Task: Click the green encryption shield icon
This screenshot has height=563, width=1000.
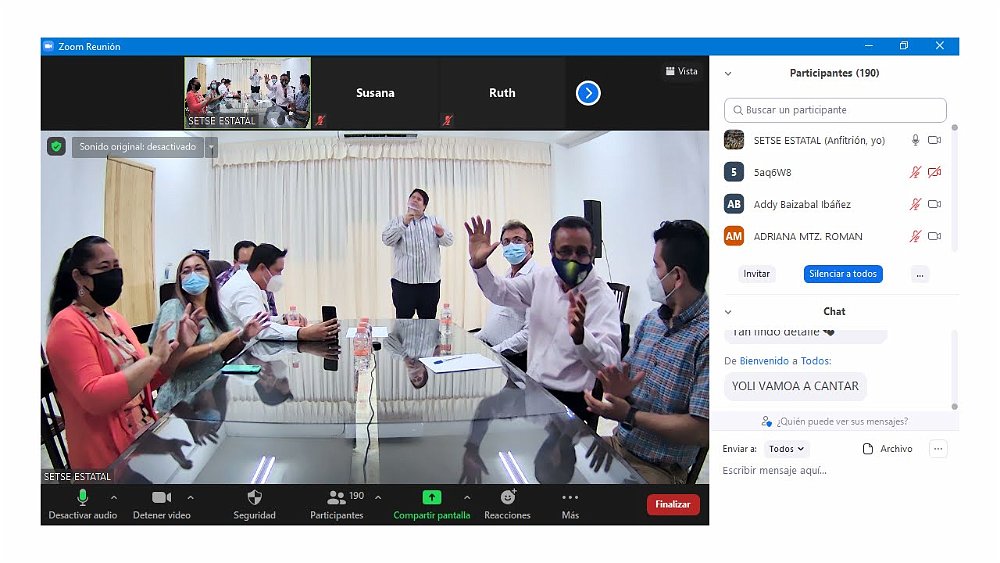Action: 57,147
